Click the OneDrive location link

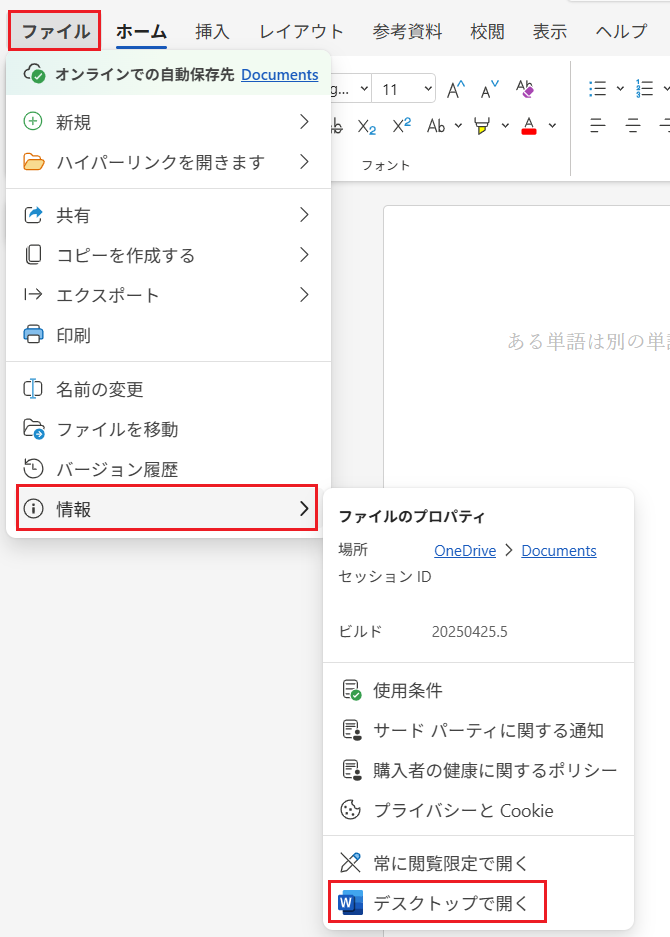coord(465,550)
